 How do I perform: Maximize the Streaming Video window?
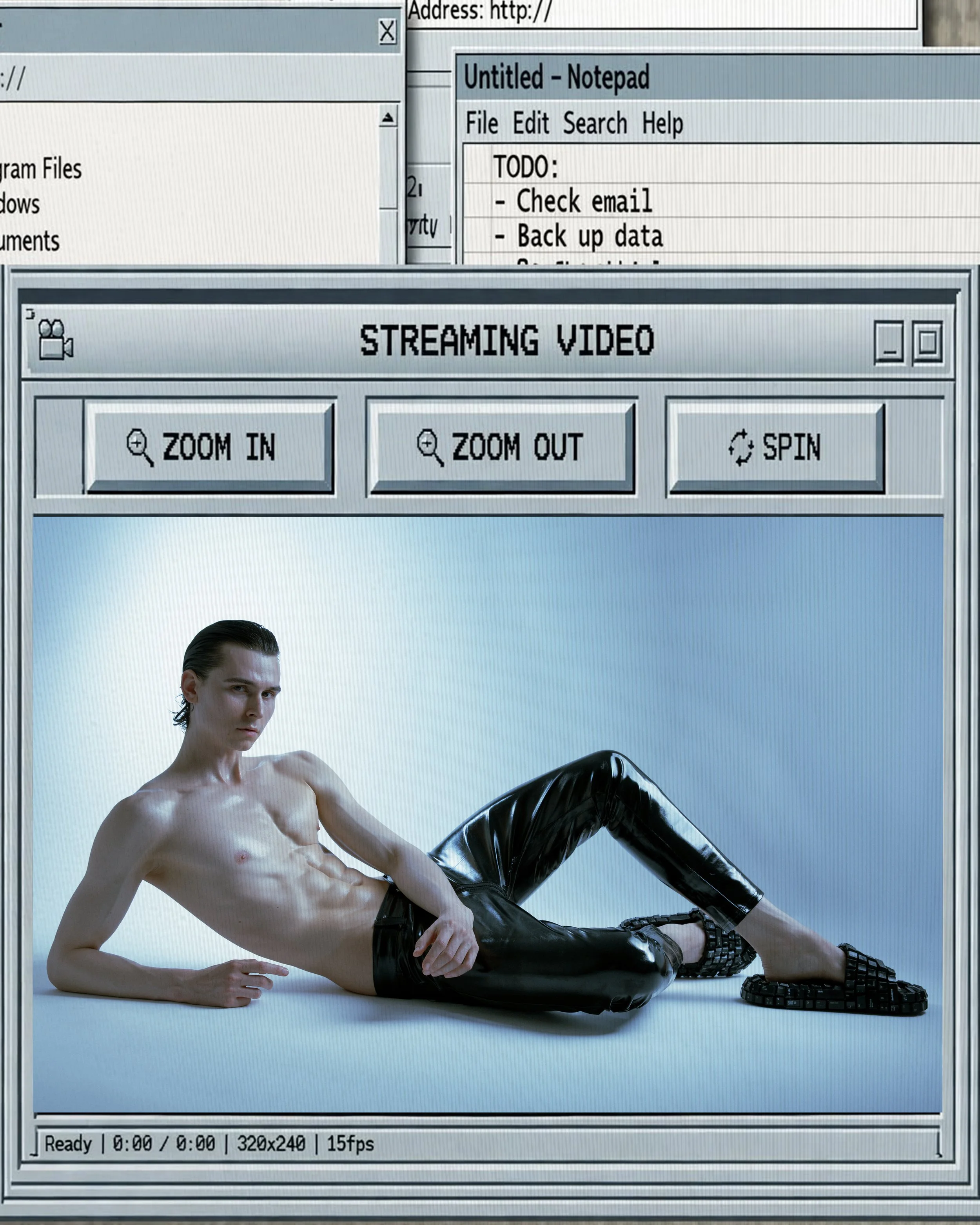(x=928, y=342)
